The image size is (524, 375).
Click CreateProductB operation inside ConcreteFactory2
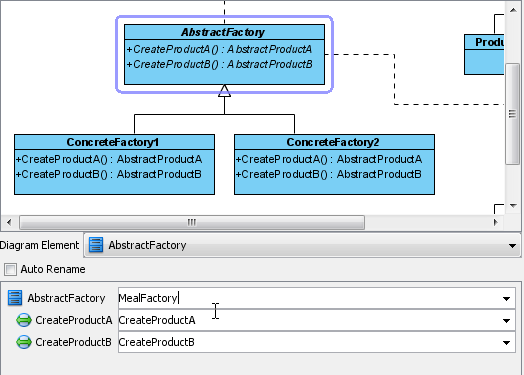[329, 174]
